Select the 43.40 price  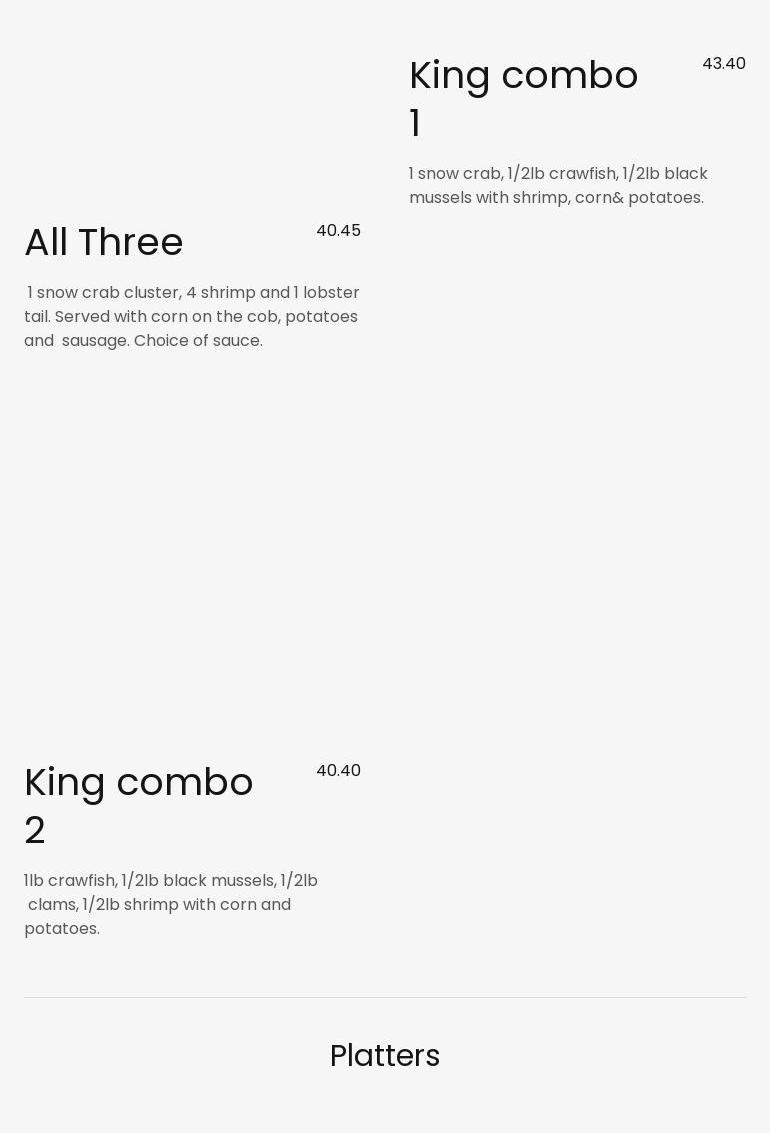(x=723, y=64)
